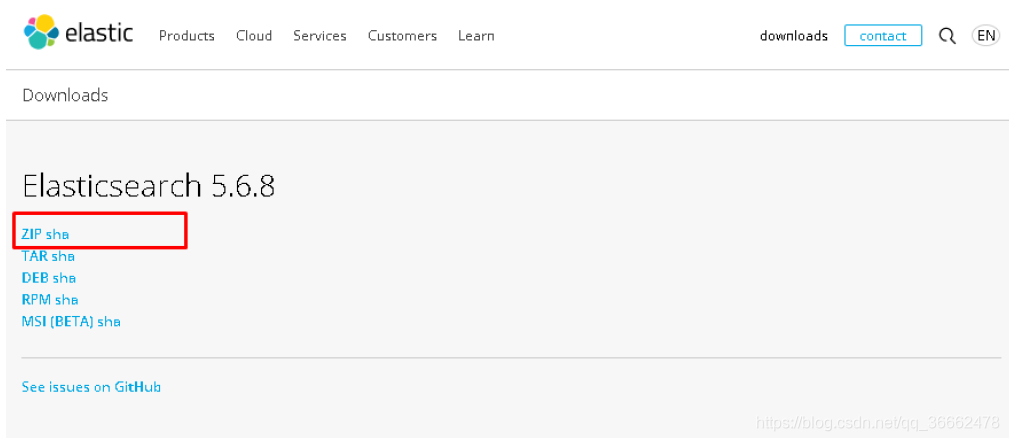The width and height of the screenshot is (1009, 441).
Task: Open the sha link next to TAR
Action: (x=63, y=256)
